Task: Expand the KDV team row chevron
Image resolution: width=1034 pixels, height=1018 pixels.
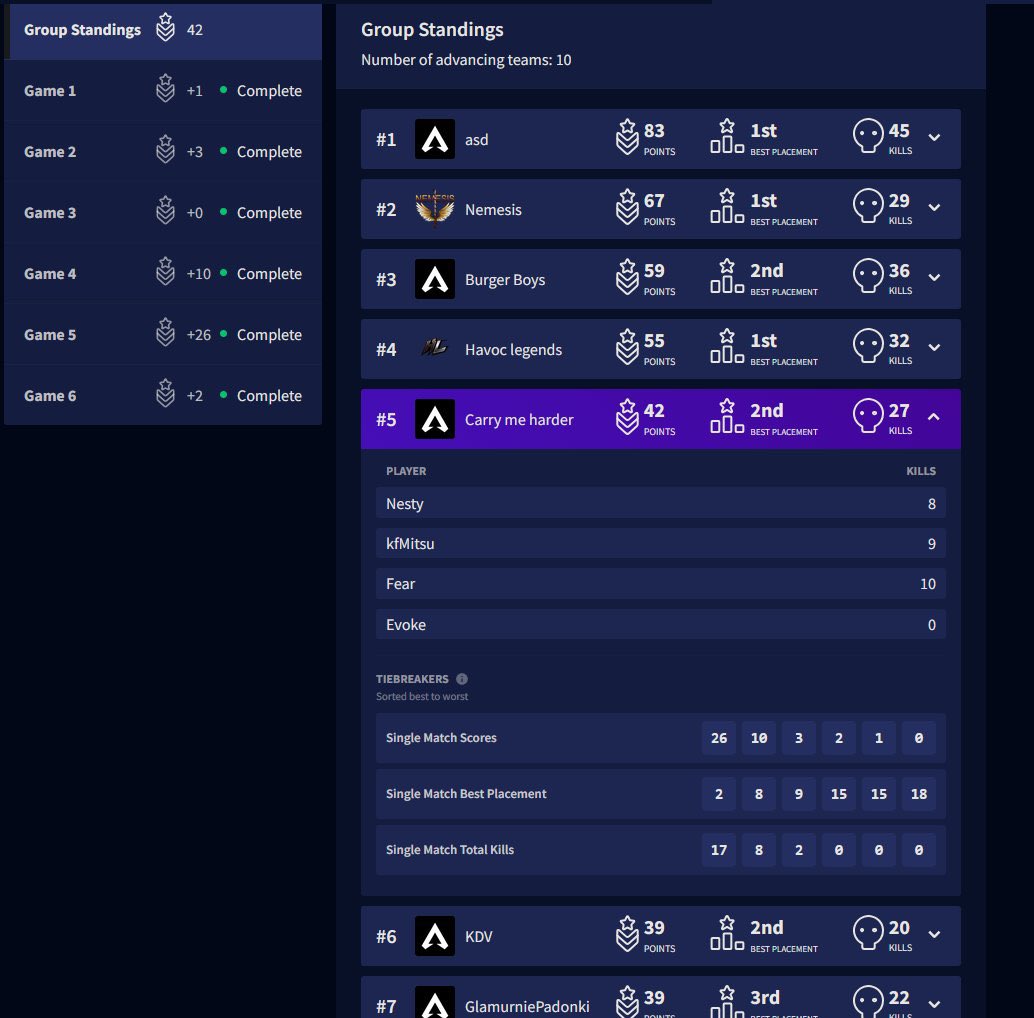Action: coord(934,934)
